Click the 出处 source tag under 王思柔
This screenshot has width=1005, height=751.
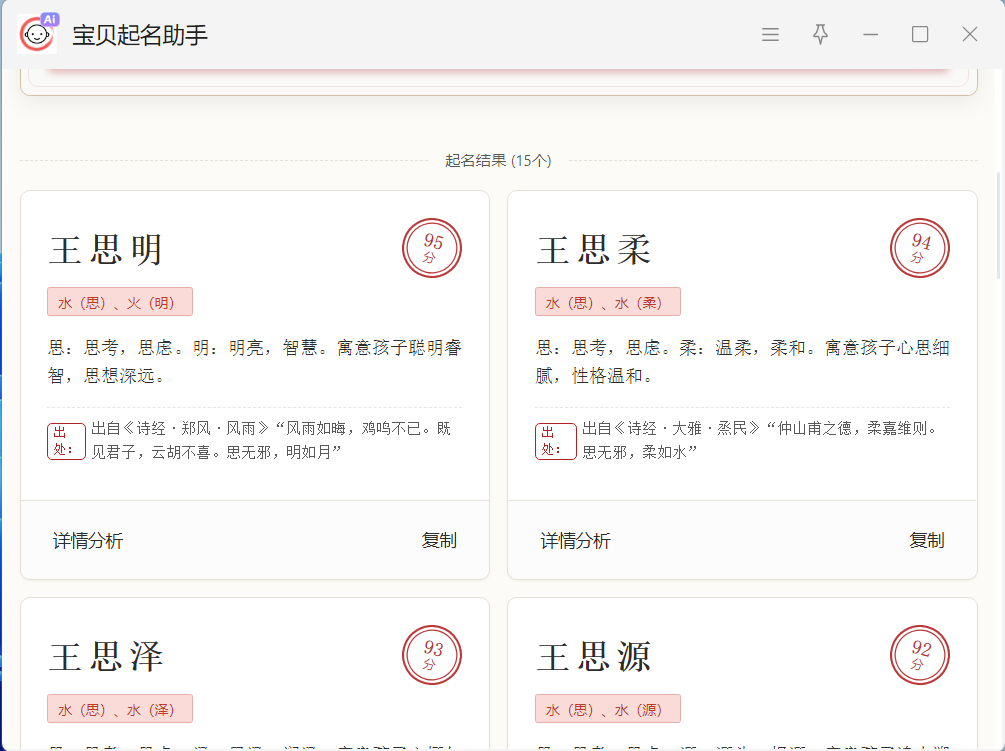coord(555,441)
